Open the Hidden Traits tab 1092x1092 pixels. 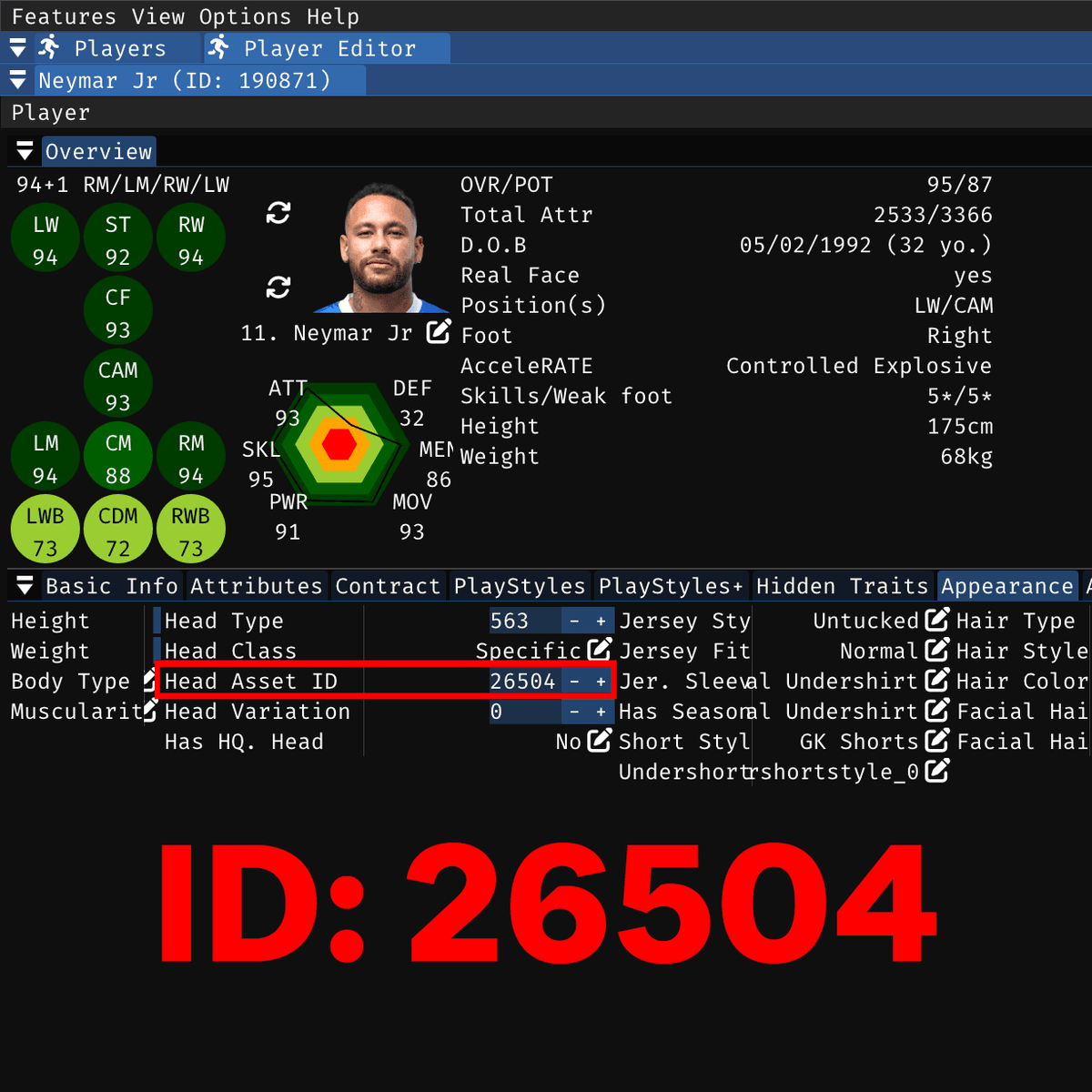[842, 586]
